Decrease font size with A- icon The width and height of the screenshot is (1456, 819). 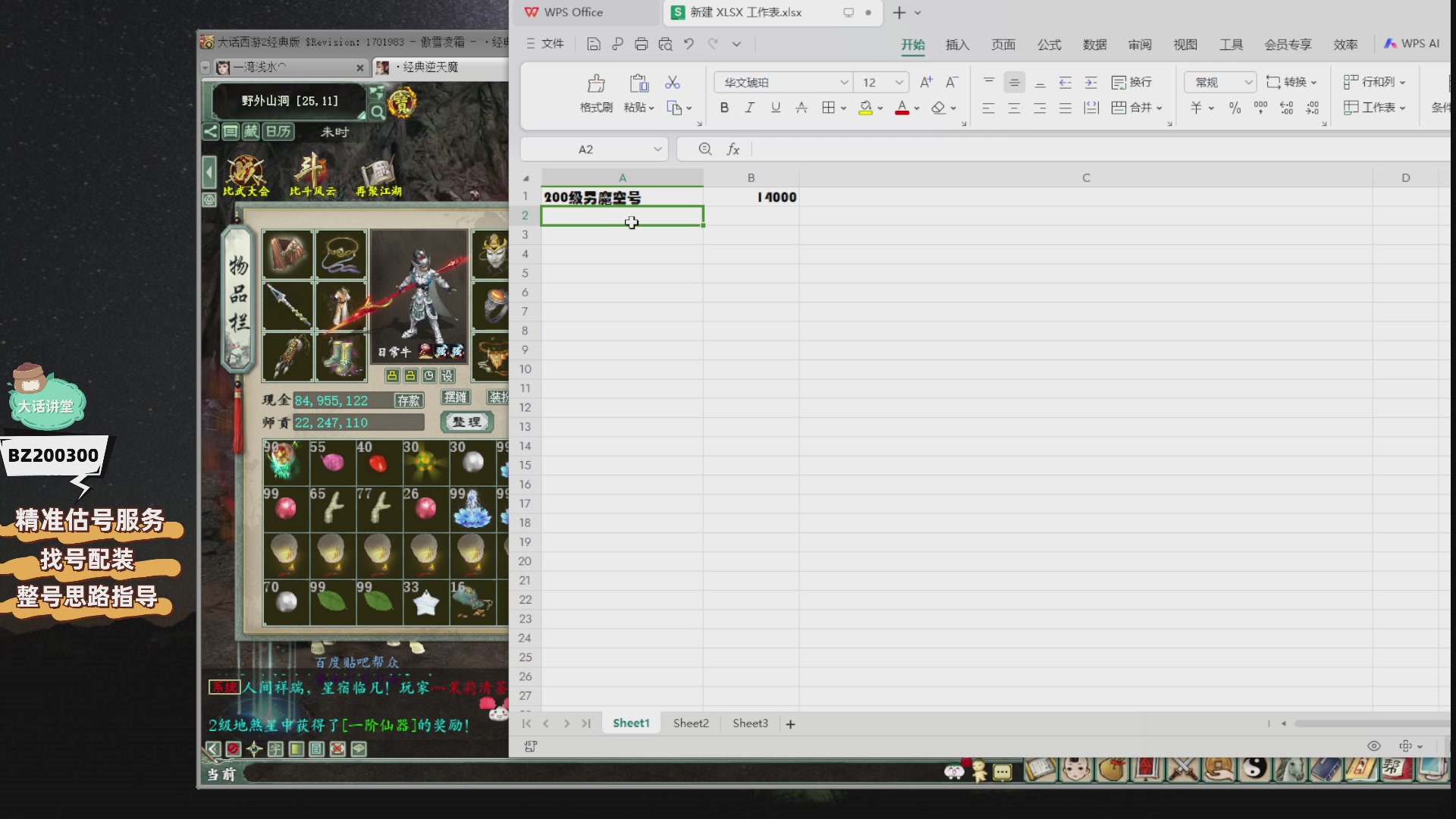(x=952, y=82)
